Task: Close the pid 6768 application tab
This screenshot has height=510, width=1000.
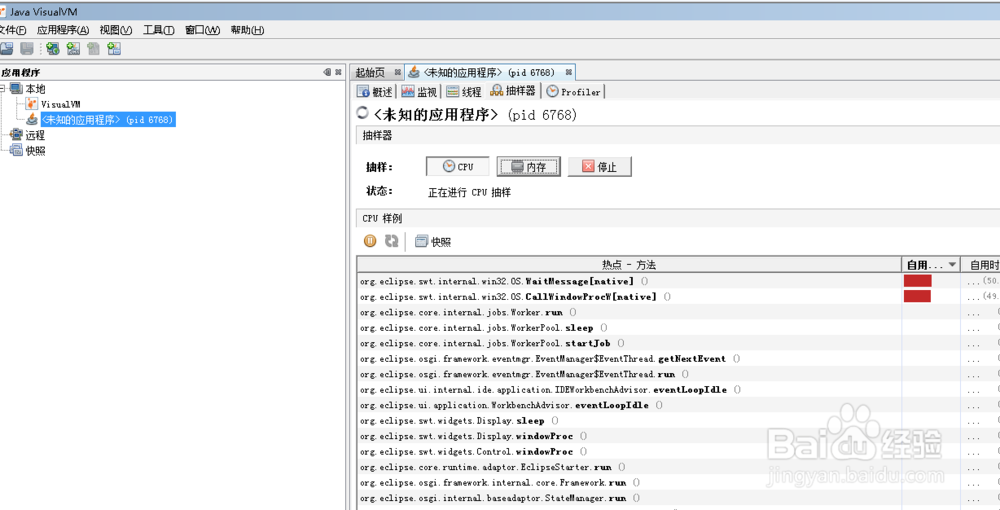Action: point(569,72)
